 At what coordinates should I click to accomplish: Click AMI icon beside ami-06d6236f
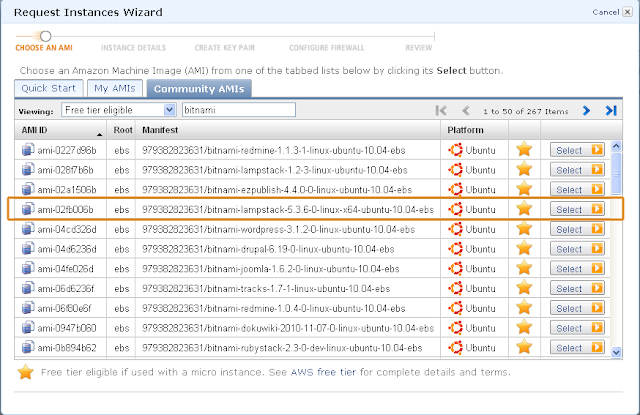28,288
